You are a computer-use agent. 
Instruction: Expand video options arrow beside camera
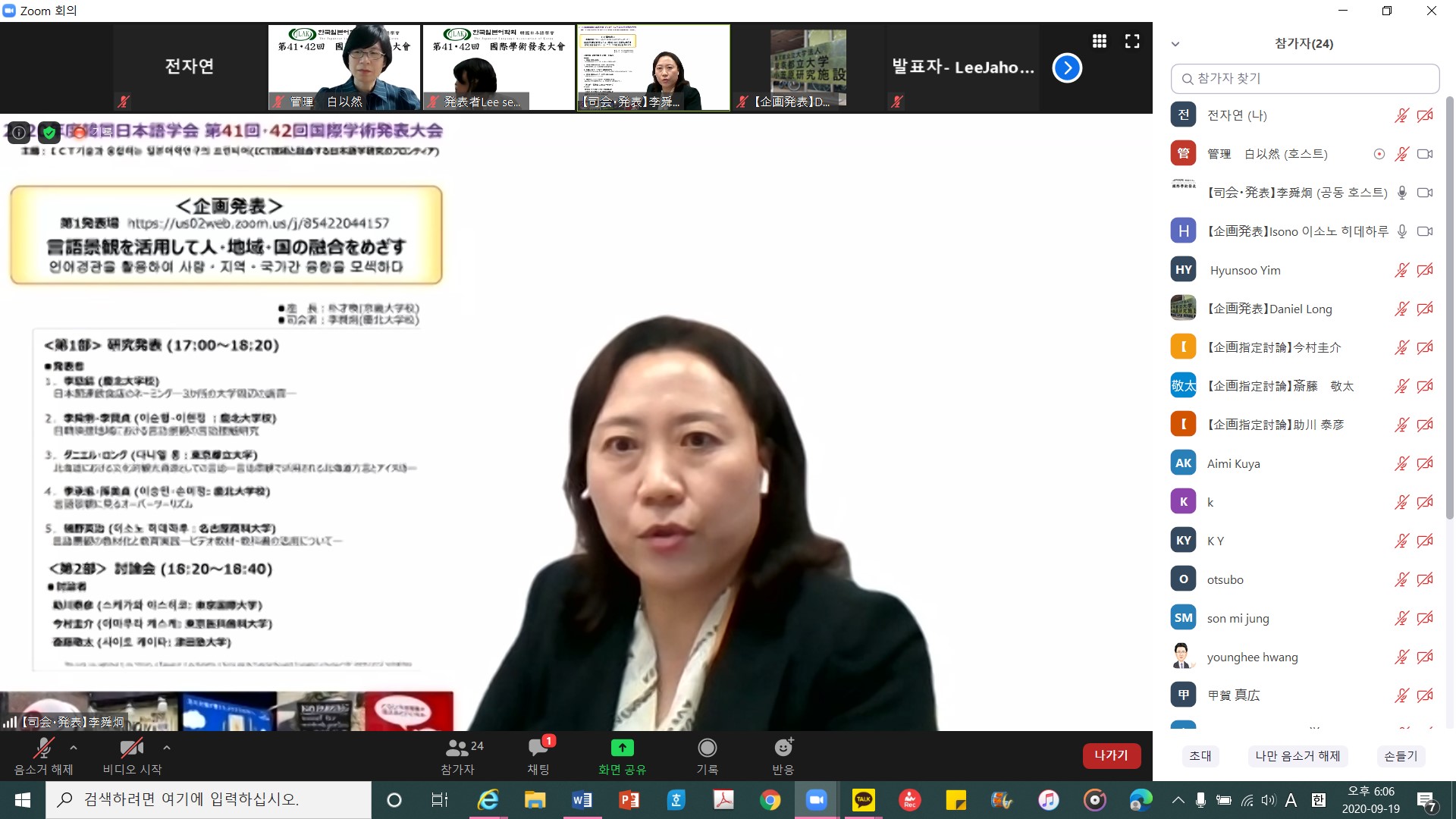[167, 748]
